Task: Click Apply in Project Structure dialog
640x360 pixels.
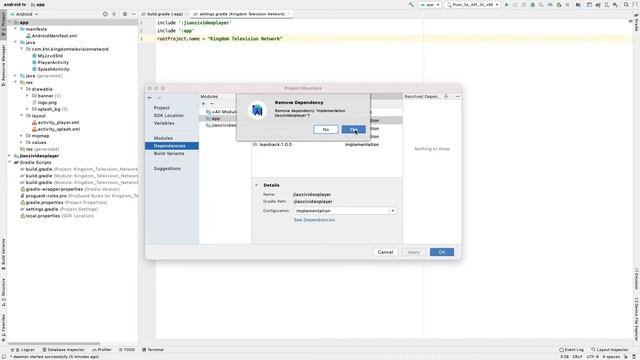Action: pos(413,252)
